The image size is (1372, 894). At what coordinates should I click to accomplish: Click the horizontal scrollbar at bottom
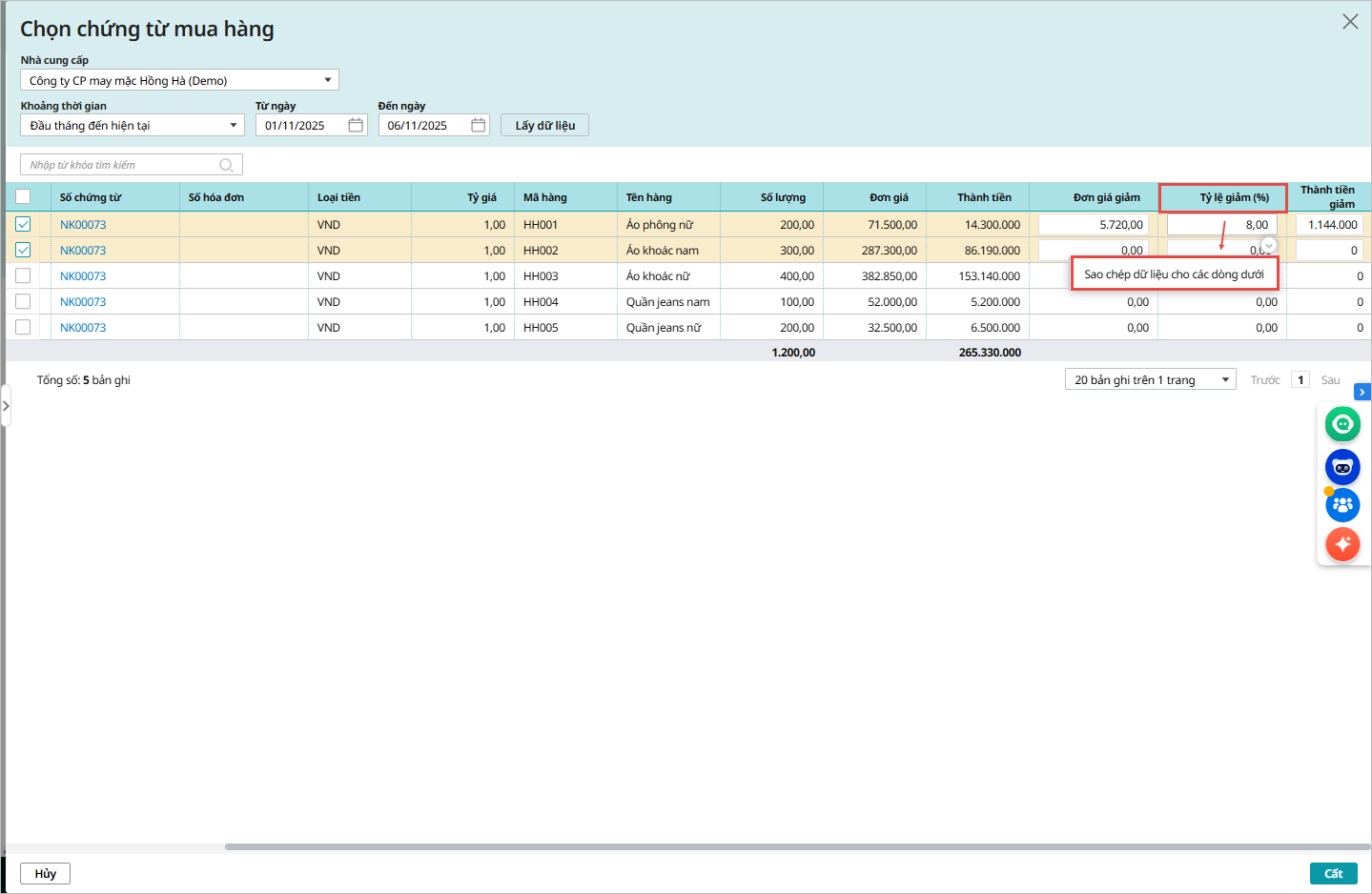pos(797,846)
